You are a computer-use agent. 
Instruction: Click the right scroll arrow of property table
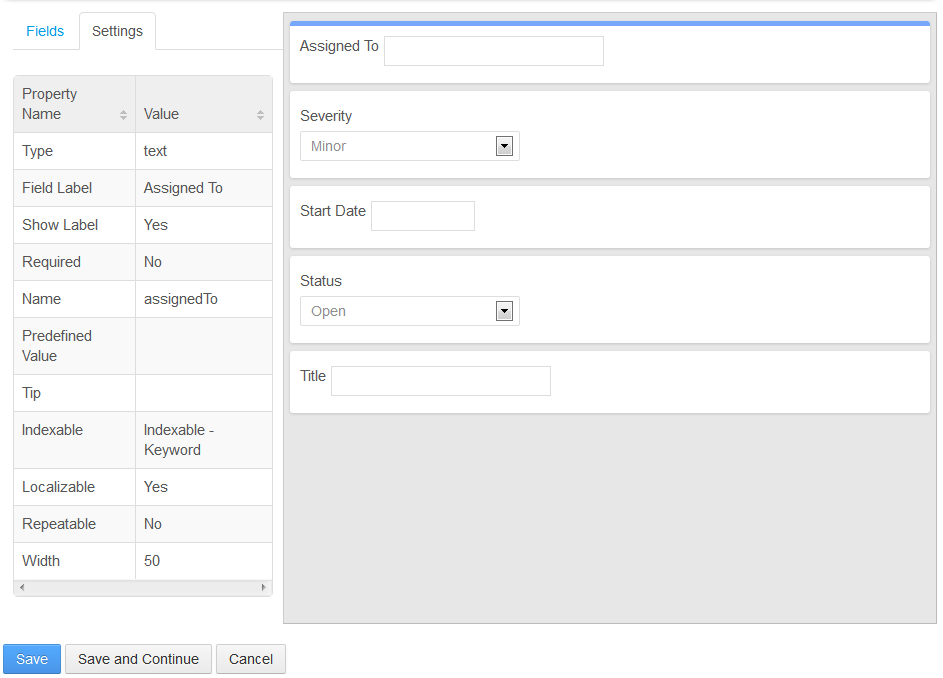tap(263, 587)
